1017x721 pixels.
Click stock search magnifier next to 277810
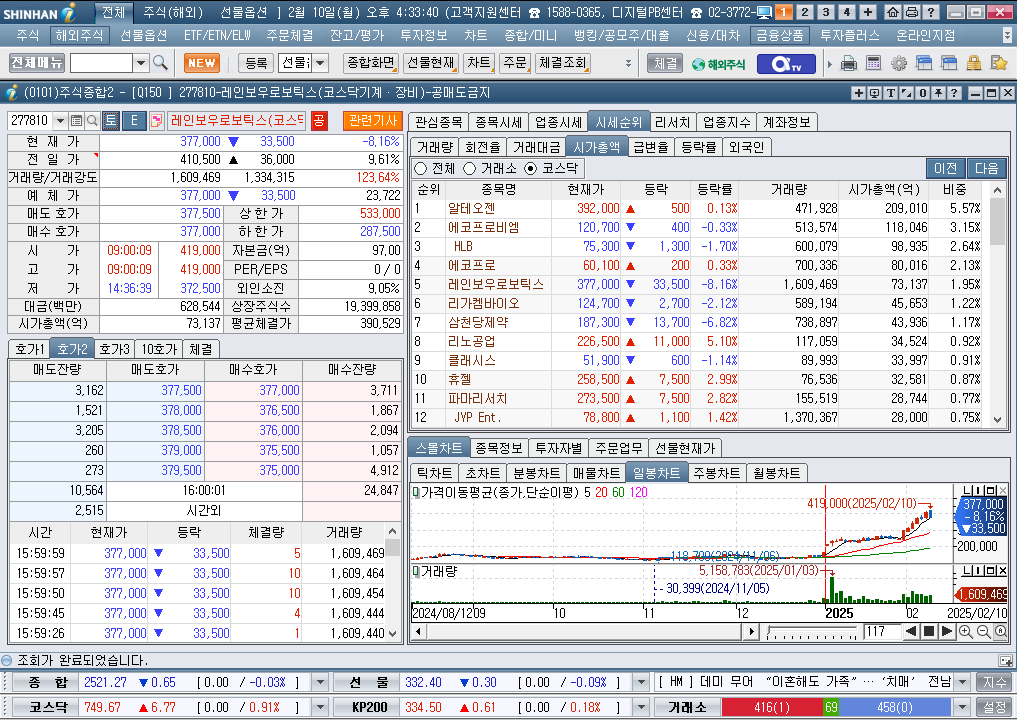tap(92, 121)
